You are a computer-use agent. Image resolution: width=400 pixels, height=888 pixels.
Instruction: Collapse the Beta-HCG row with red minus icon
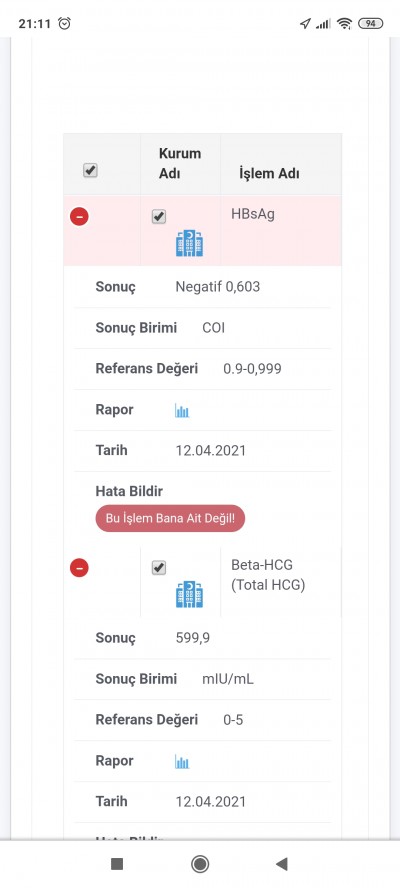click(79, 567)
